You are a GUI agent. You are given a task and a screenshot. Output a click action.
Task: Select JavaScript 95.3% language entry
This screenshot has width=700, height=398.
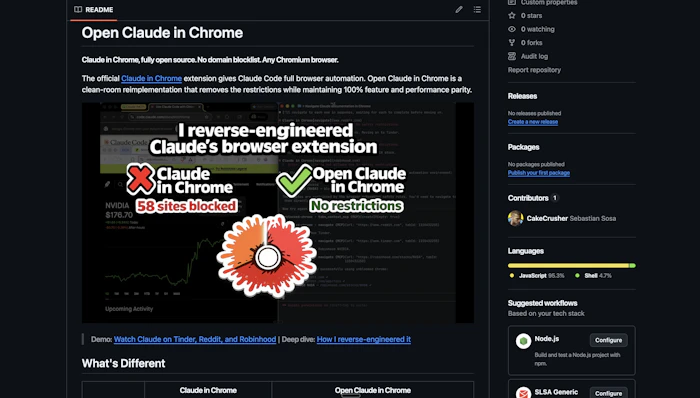pyautogui.click(x=537, y=276)
